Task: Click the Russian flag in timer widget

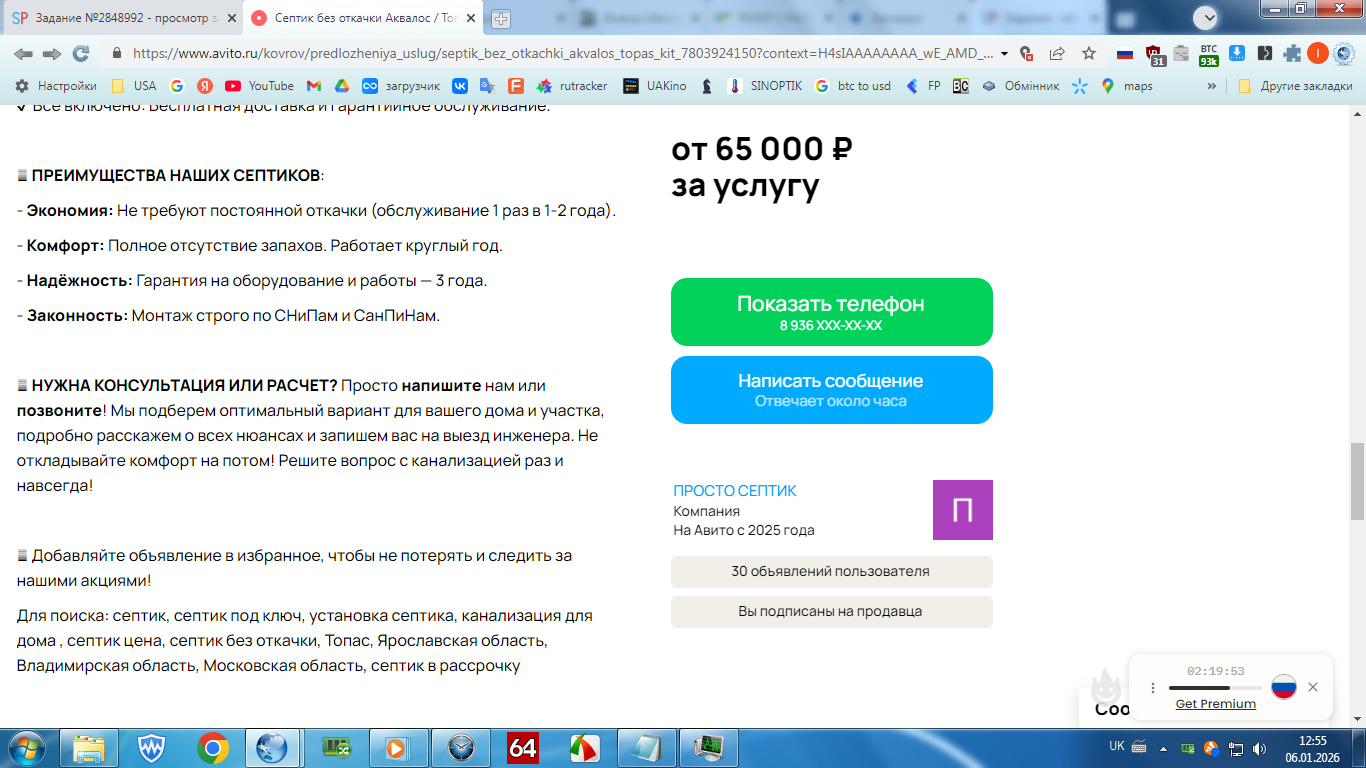Action: coord(1284,687)
